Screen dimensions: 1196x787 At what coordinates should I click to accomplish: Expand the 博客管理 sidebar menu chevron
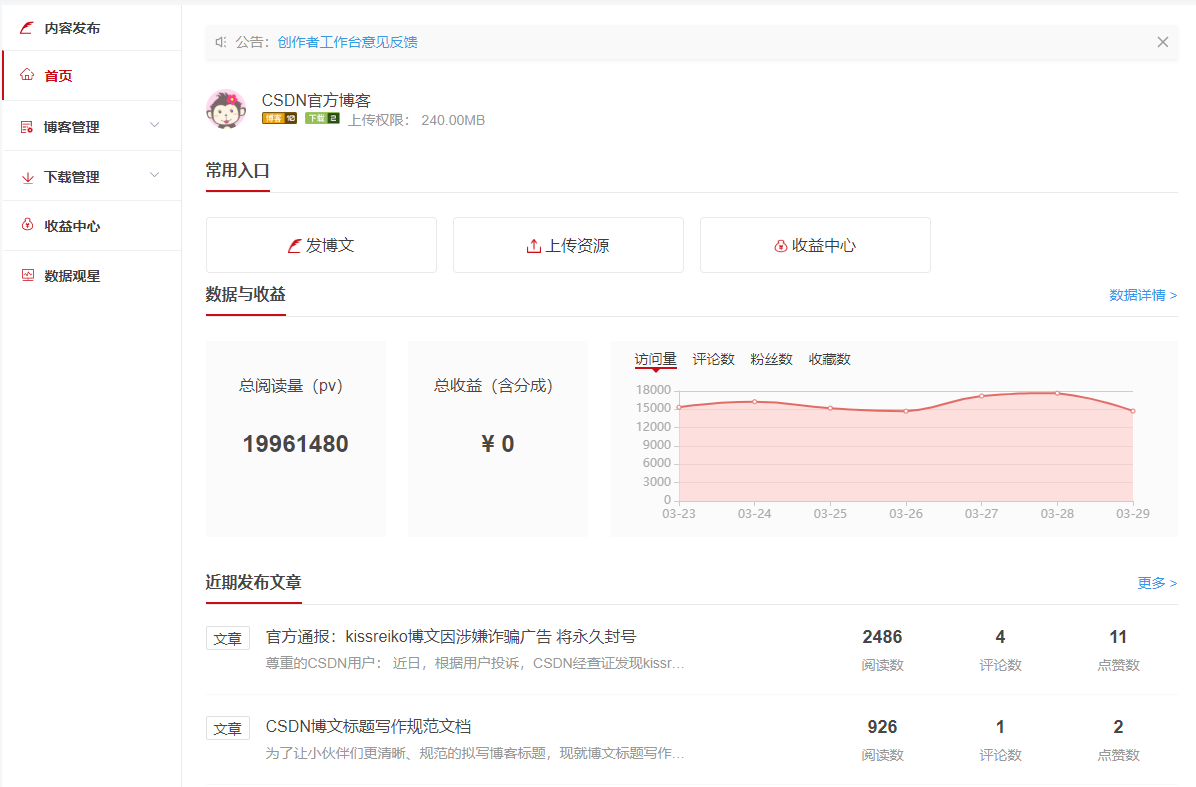point(155,125)
